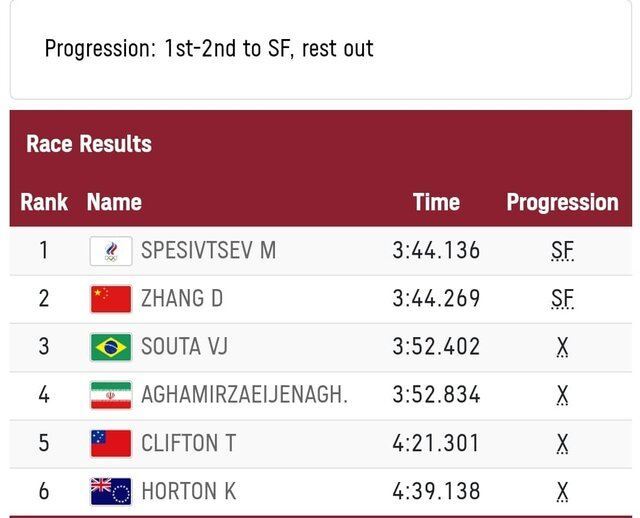
Task: Click the Cook Islands flag beside Horton K
Action: click(111, 491)
